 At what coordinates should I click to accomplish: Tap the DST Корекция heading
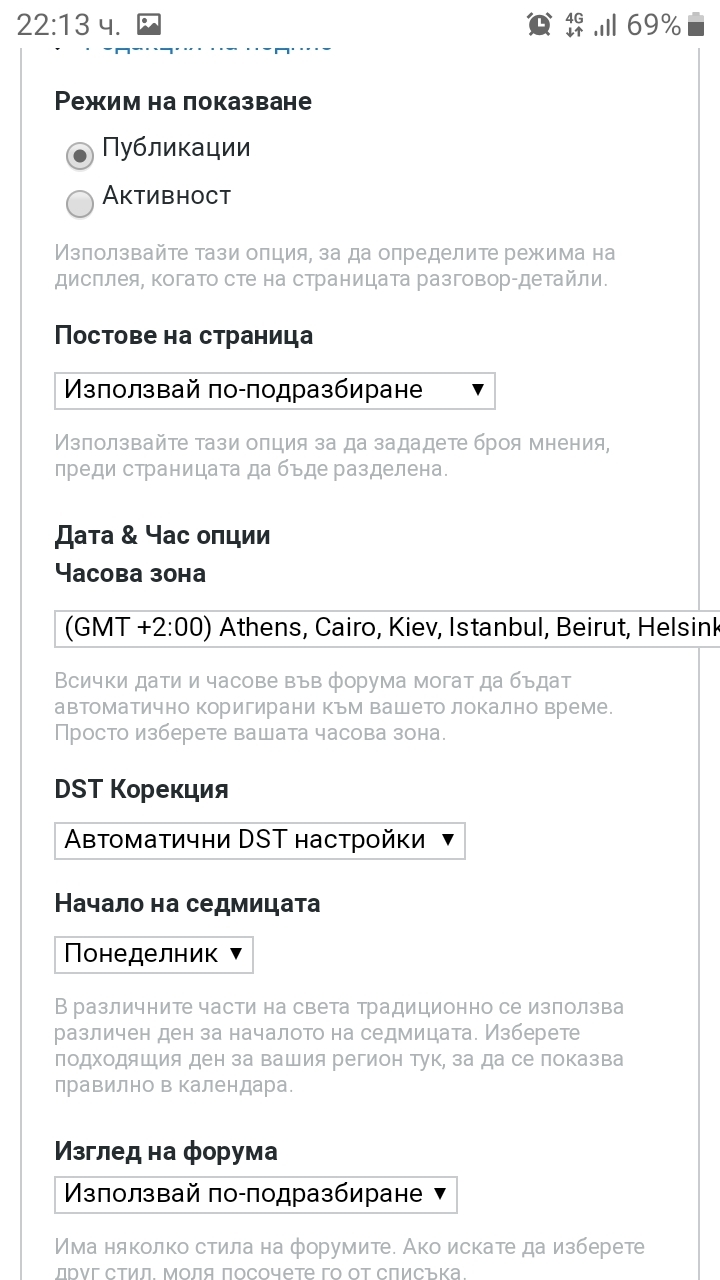pos(141,789)
